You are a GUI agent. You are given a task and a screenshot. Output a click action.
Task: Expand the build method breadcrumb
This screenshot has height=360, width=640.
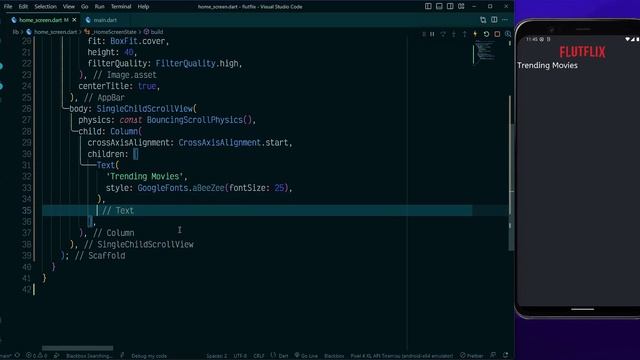coord(153,32)
